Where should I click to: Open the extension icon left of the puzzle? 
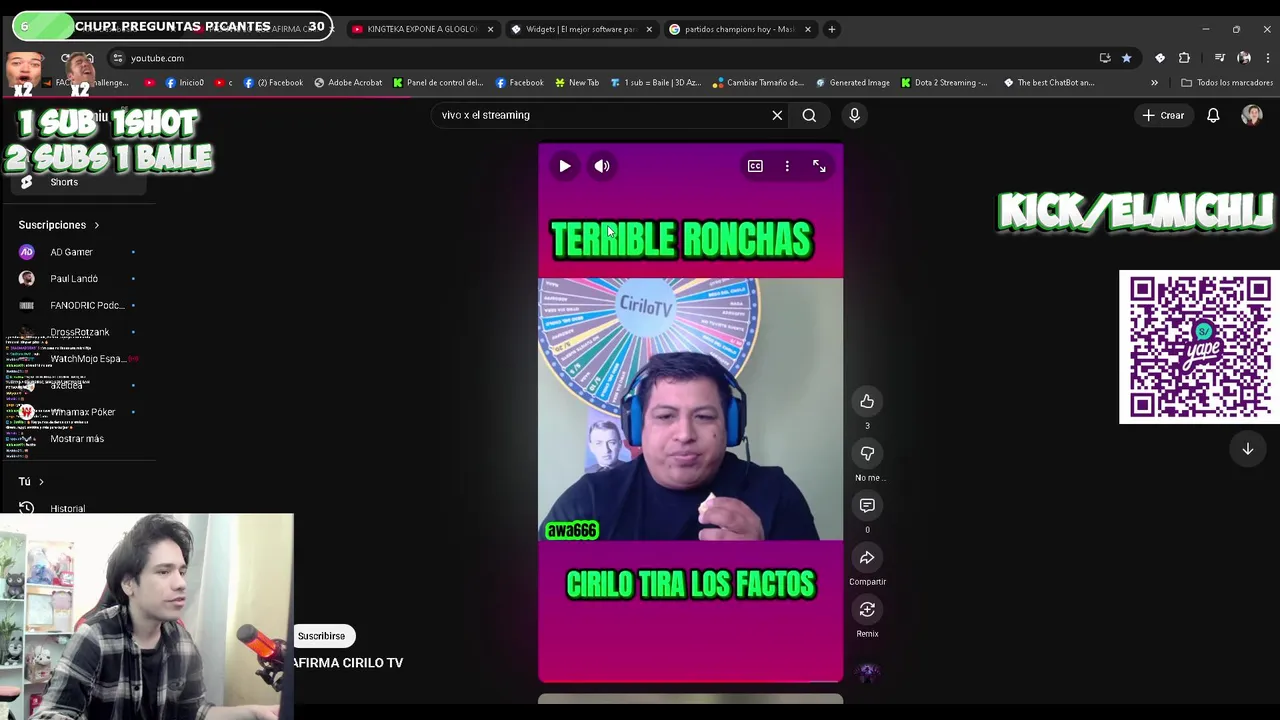click(x=1160, y=58)
